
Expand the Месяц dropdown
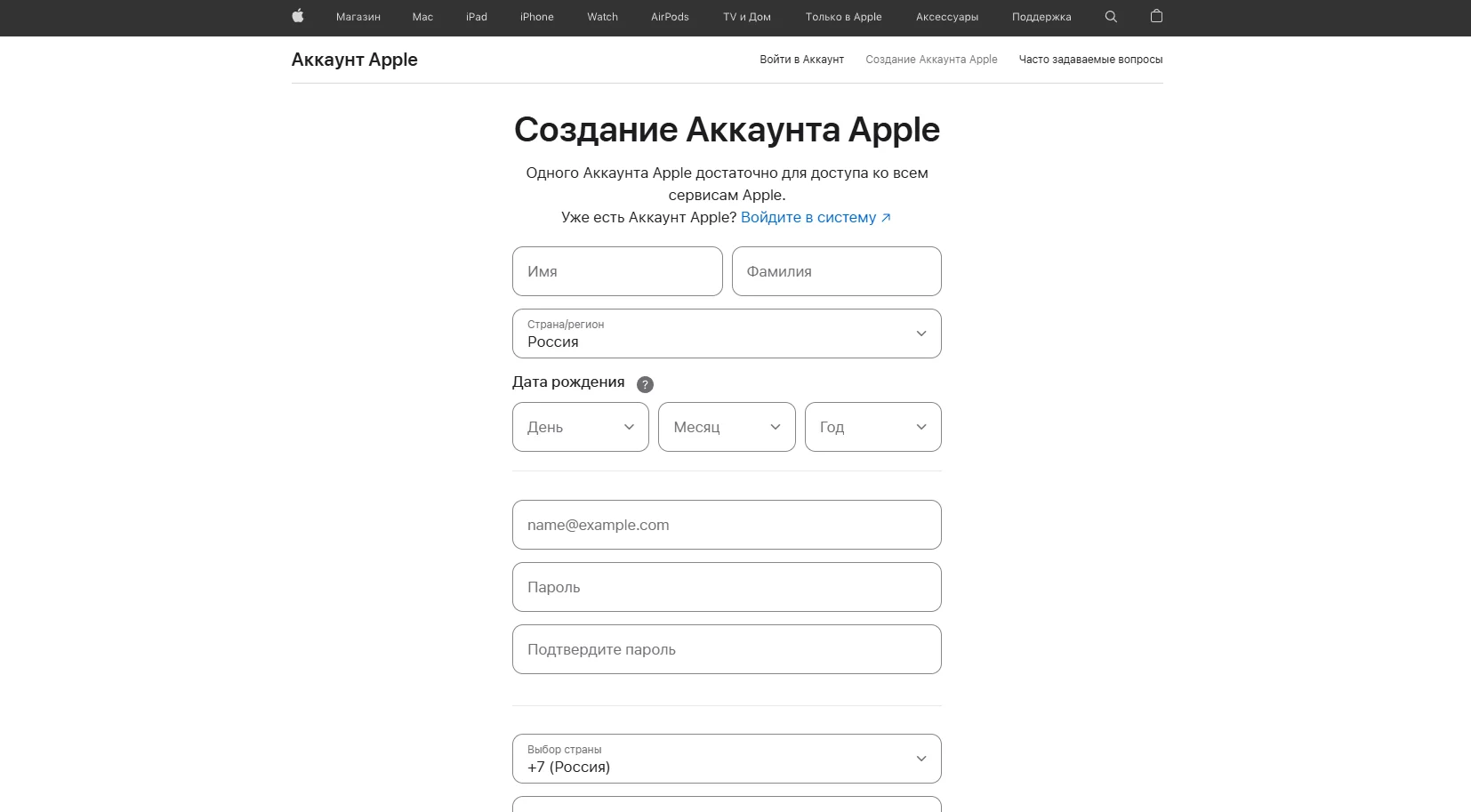(727, 427)
